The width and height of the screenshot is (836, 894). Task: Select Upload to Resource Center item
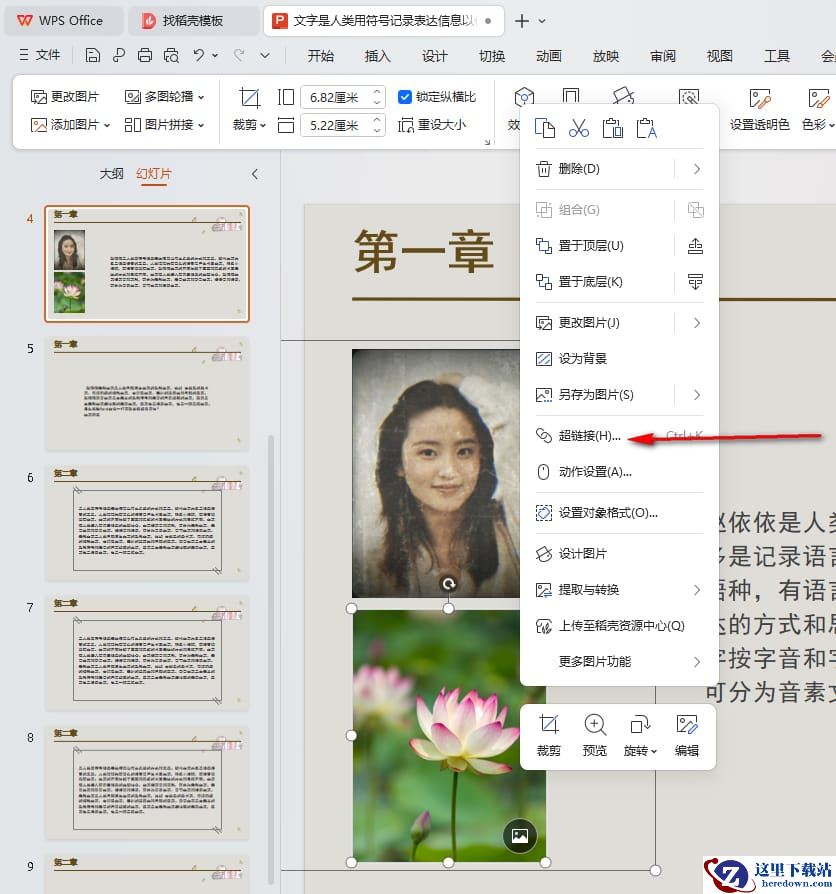[619, 625]
